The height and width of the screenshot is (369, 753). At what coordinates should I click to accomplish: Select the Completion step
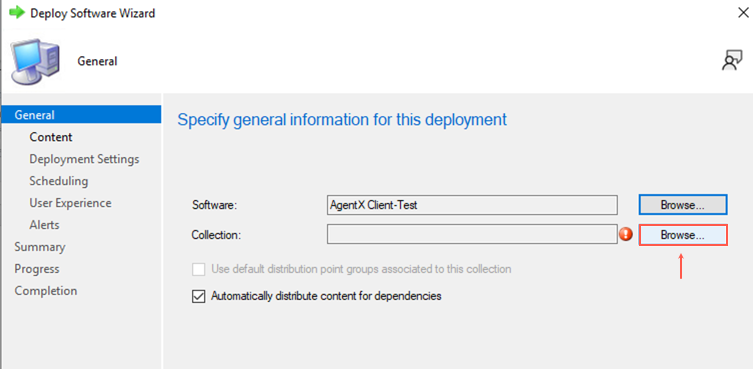point(46,291)
